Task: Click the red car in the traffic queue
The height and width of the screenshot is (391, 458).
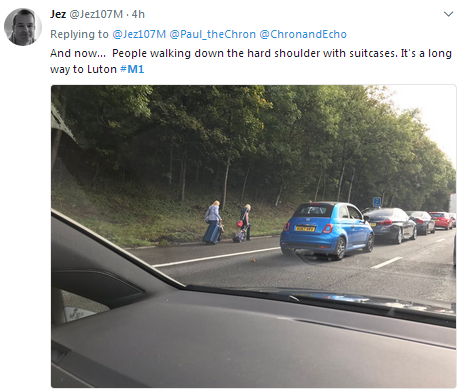Action: click(x=441, y=220)
